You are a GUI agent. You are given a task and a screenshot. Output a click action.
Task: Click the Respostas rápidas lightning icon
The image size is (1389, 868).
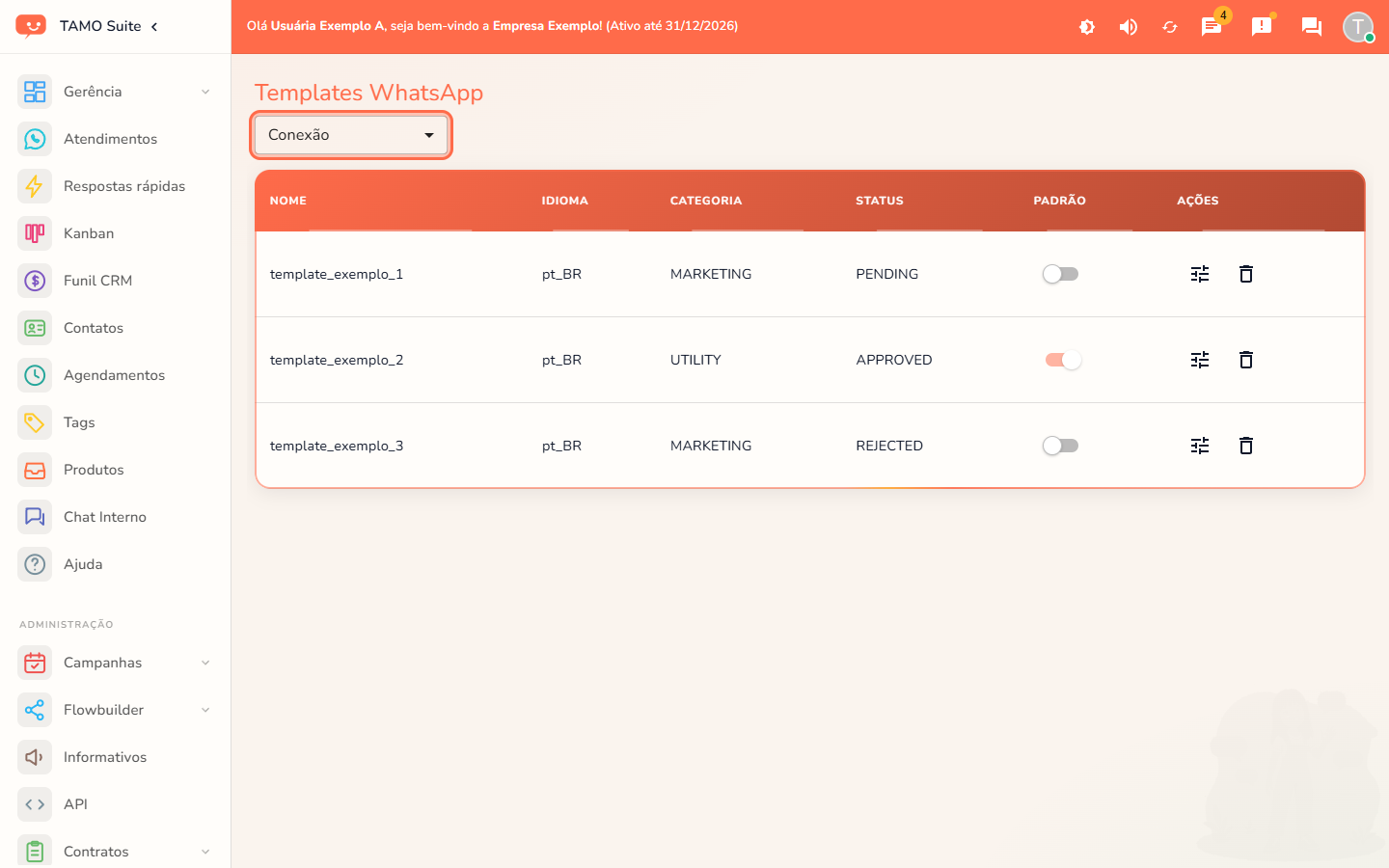click(35, 186)
